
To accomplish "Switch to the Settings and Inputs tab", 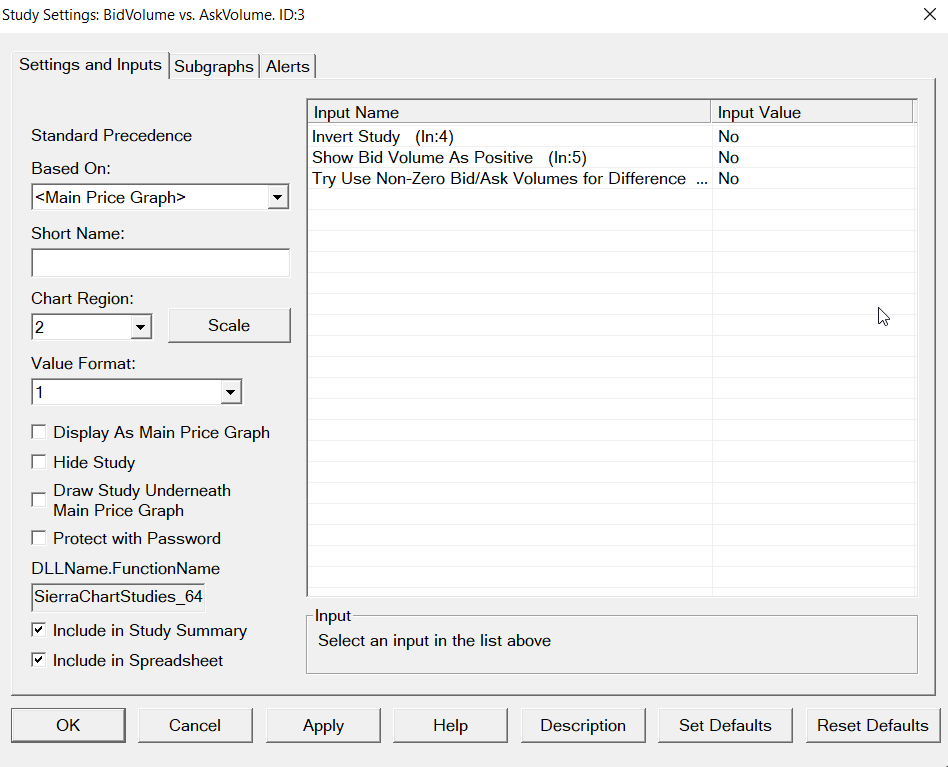I will point(90,65).
